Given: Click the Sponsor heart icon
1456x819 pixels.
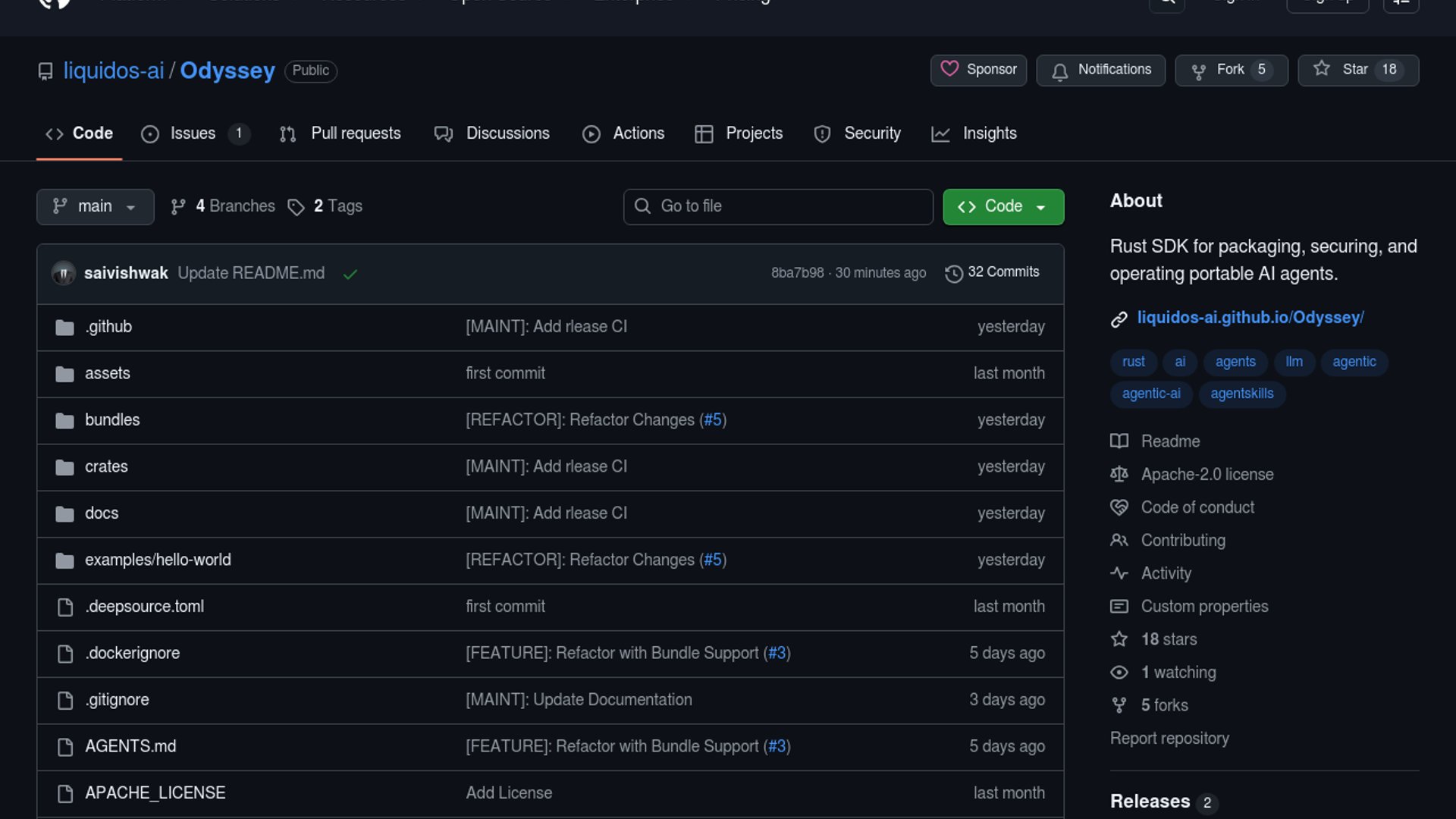Looking at the screenshot, I should coord(949,69).
